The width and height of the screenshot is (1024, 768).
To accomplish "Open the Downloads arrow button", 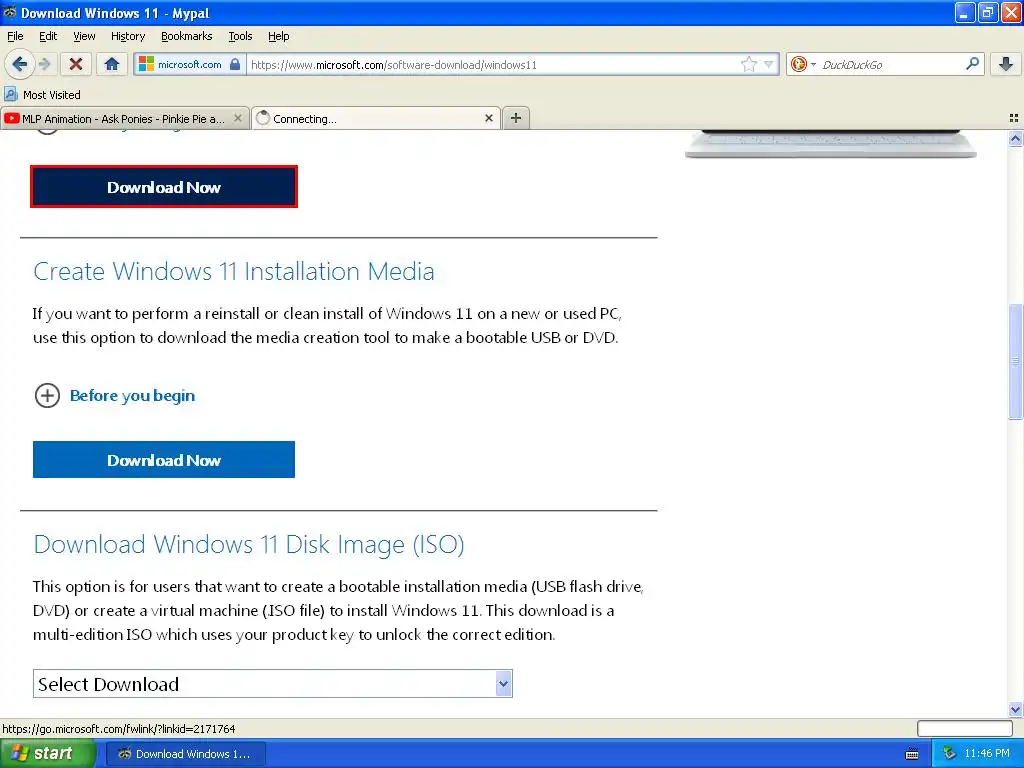I will tap(1006, 64).
